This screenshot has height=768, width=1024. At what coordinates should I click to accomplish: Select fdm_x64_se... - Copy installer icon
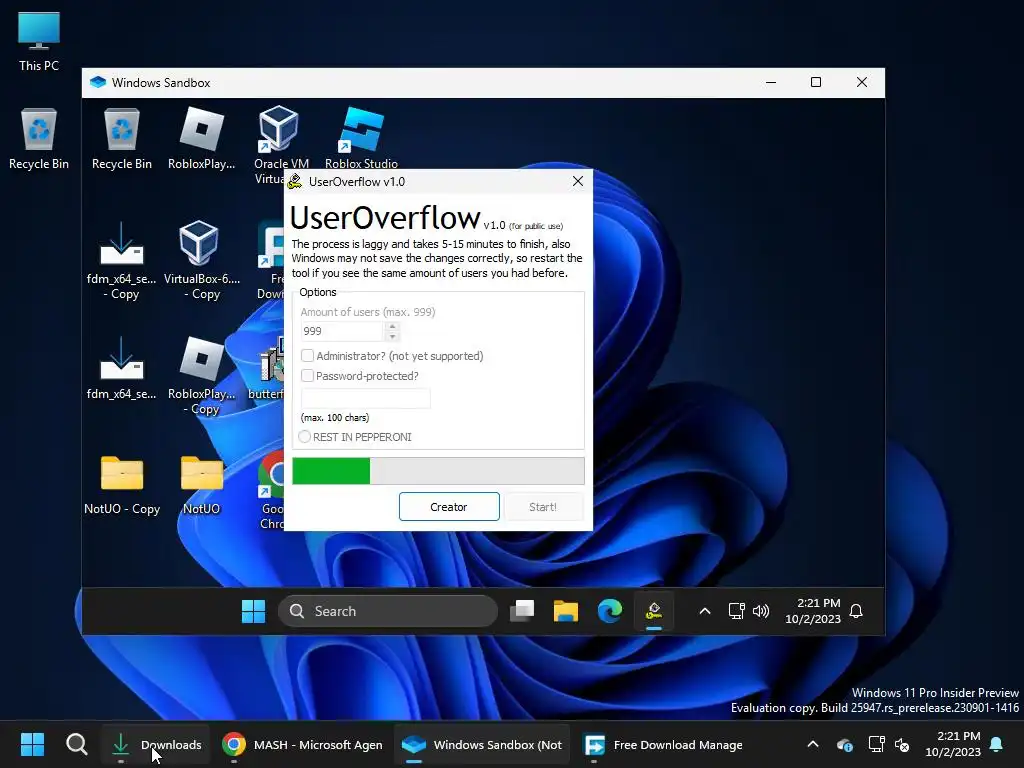click(x=121, y=261)
